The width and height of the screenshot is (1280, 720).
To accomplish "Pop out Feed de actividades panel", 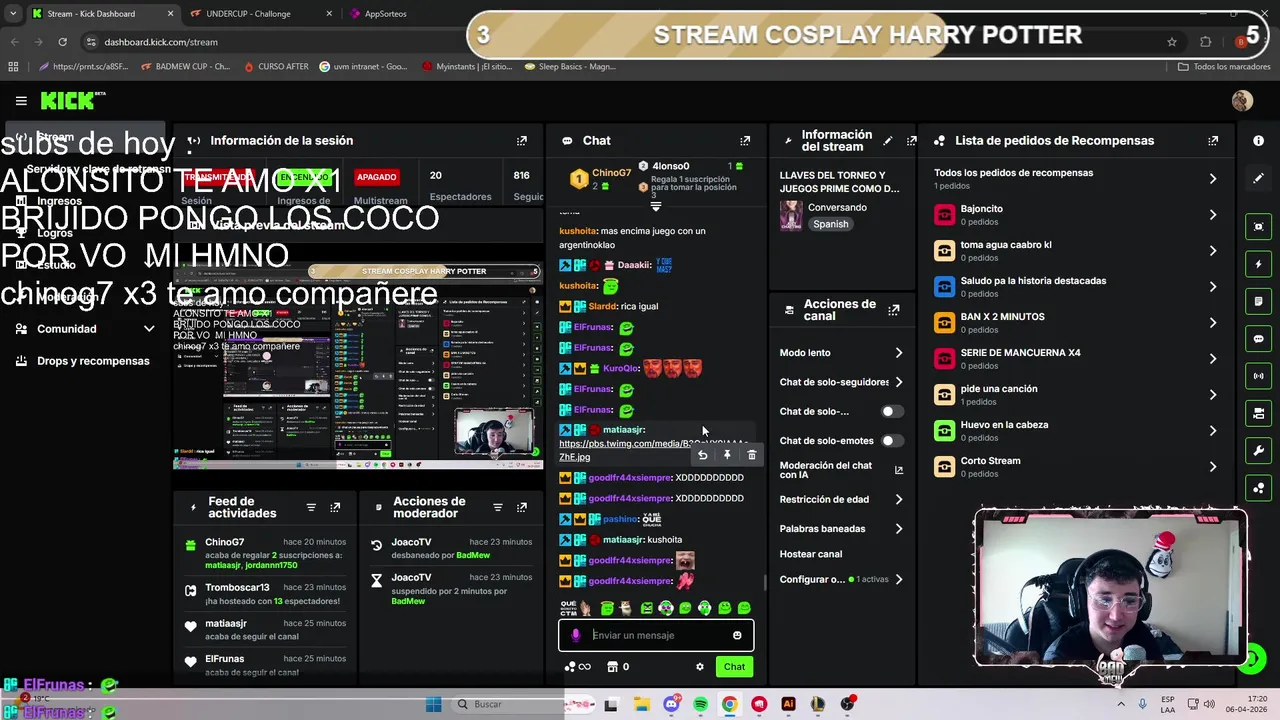I will (x=335, y=508).
